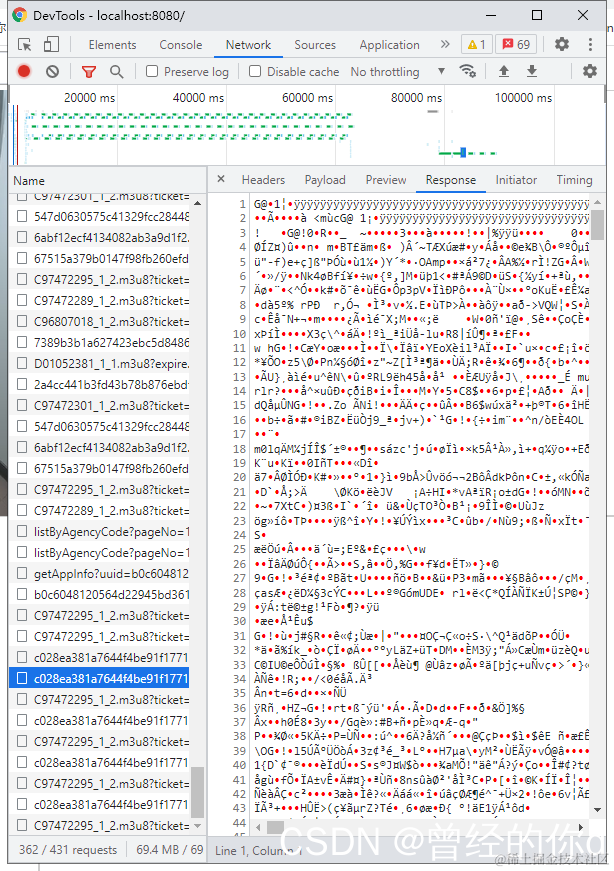This screenshot has height=871, width=614.
Task: Show the 1 warning badge
Action: (x=476, y=44)
